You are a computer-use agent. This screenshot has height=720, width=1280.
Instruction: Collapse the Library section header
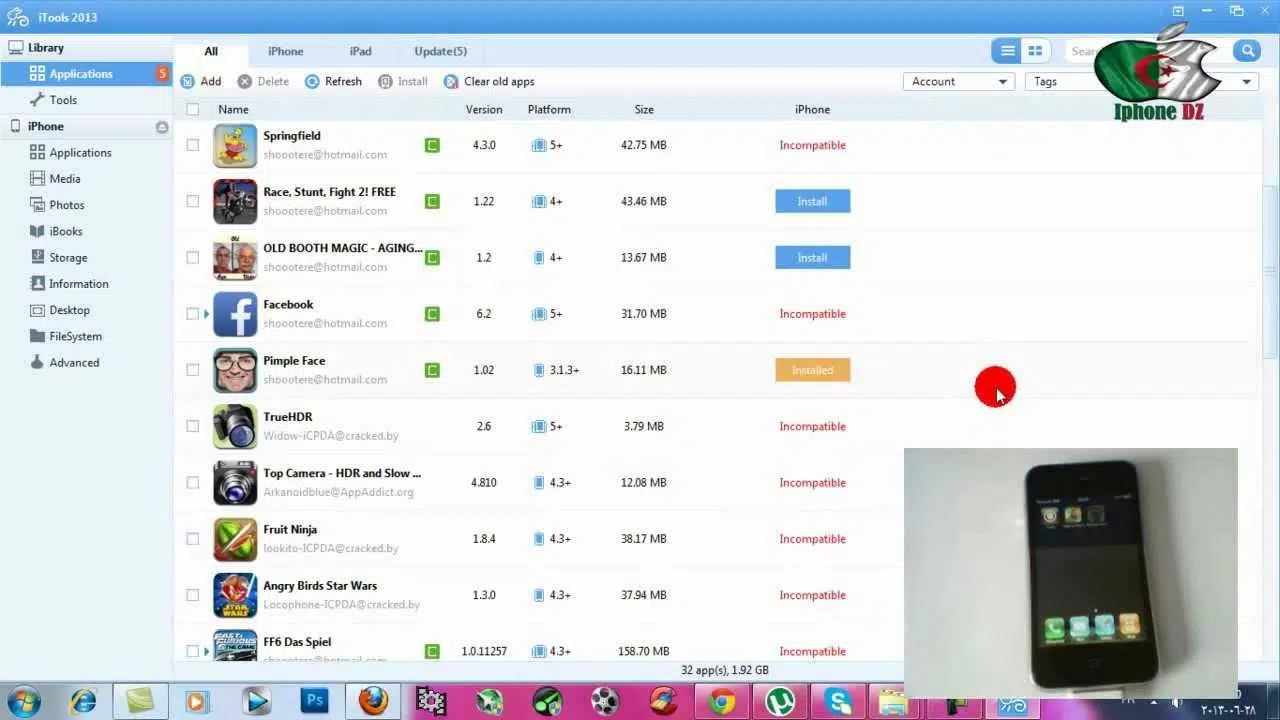point(86,47)
